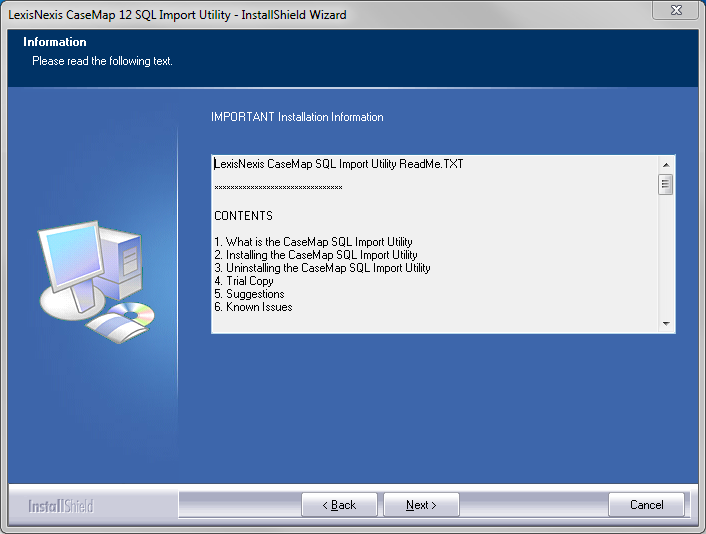Close the InstallShield Wizard window
The height and width of the screenshot is (534, 706).
pyautogui.click(x=676, y=10)
